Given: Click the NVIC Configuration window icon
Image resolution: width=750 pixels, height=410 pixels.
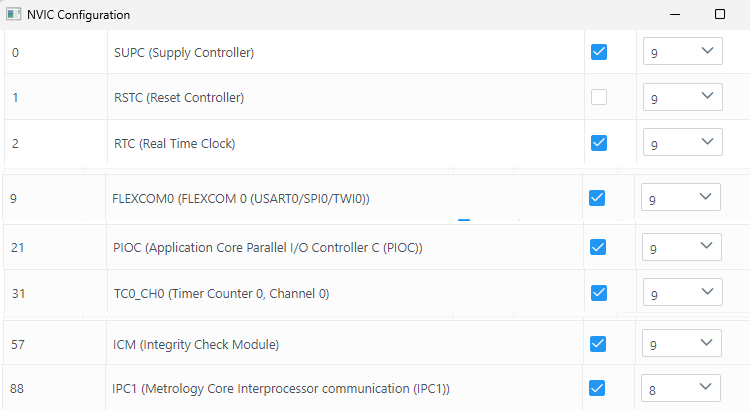Looking at the screenshot, I should click(x=13, y=15).
